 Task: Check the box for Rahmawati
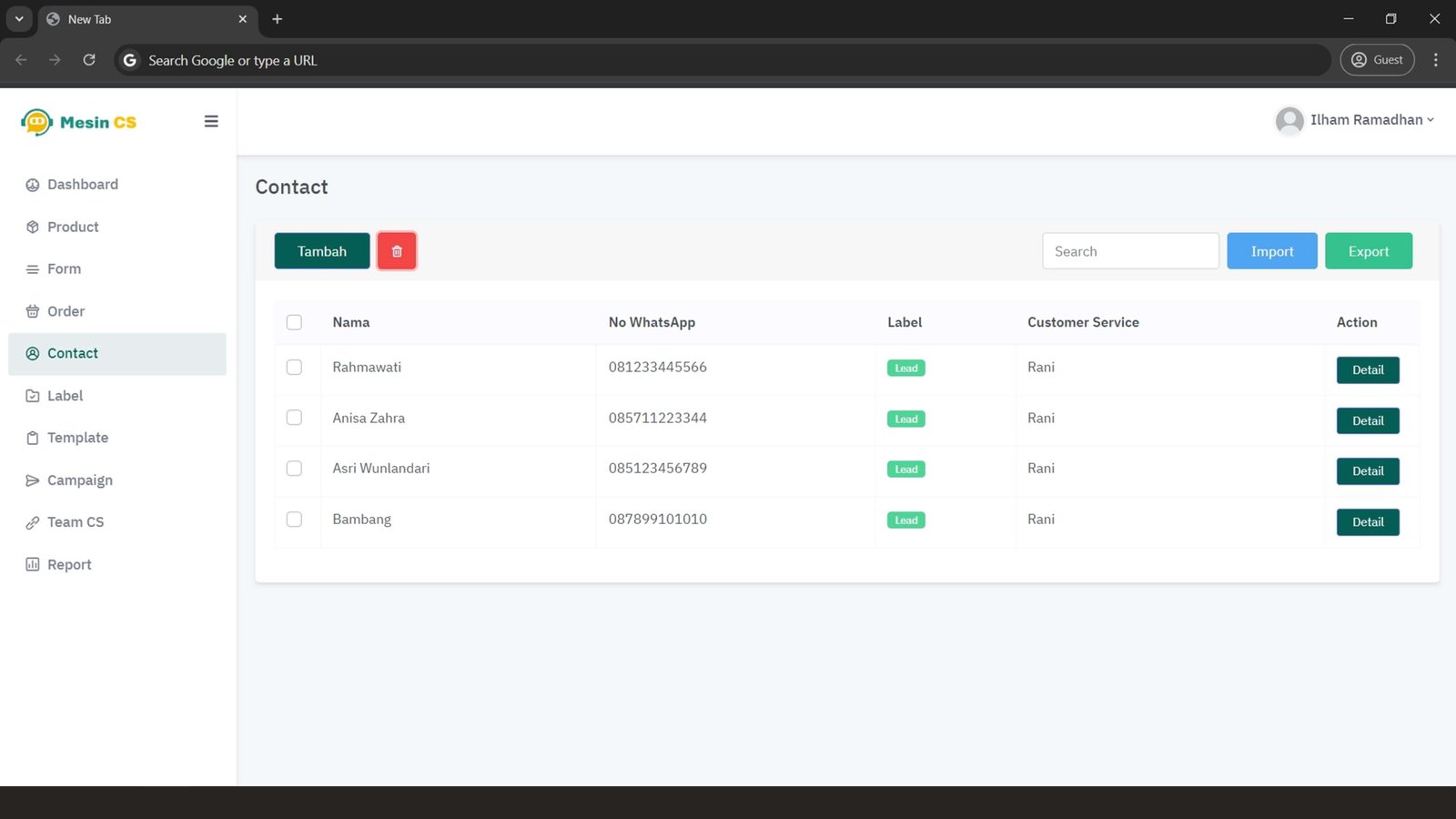click(294, 368)
